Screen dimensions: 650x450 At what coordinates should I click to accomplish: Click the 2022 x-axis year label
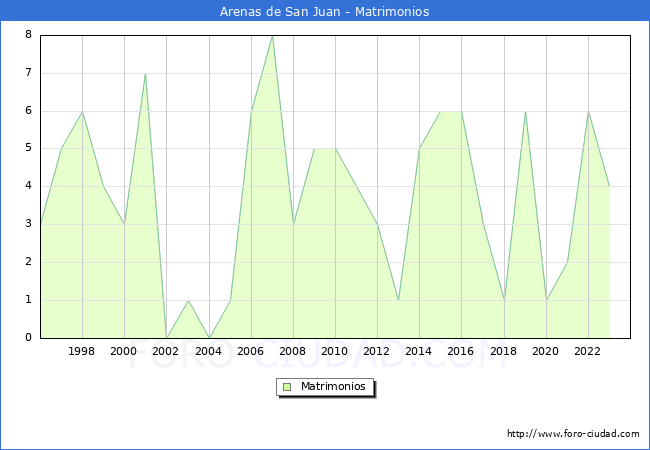pos(588,351)
